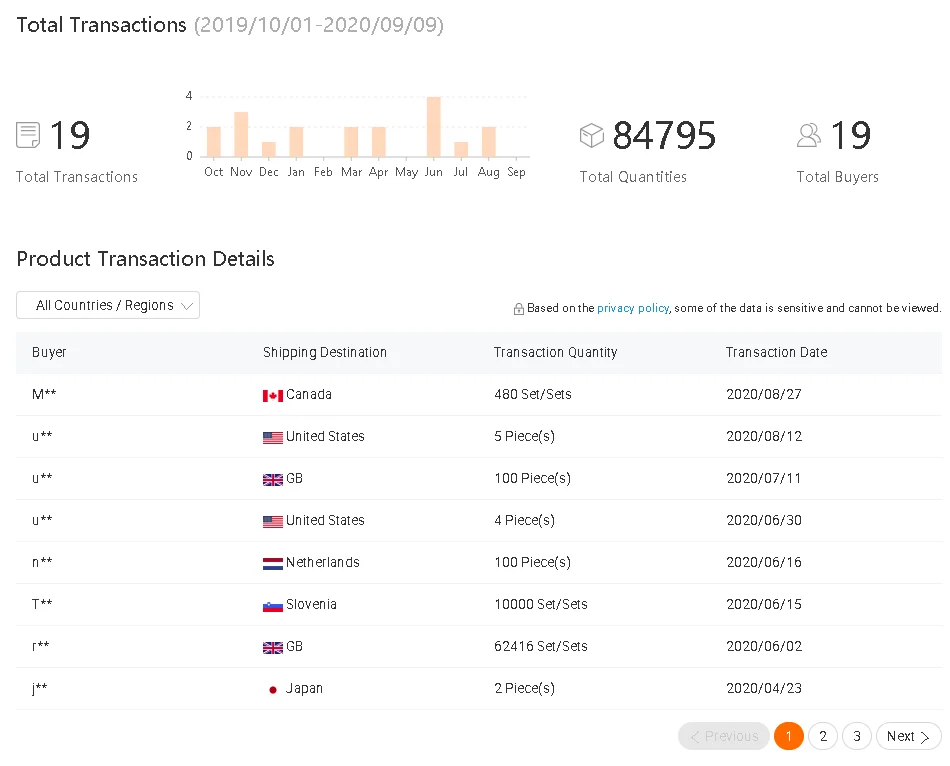Select page 3 of transactions

[857, 736]
